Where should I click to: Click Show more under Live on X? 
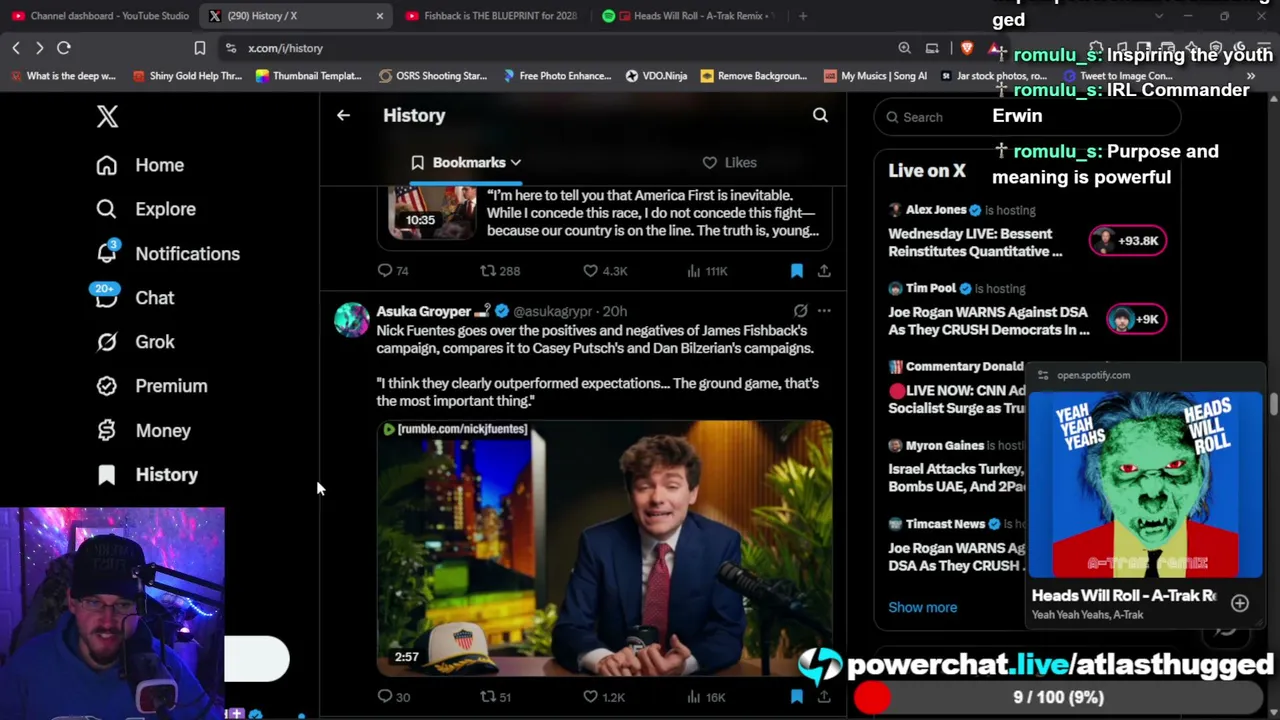(x=922, y=607)
